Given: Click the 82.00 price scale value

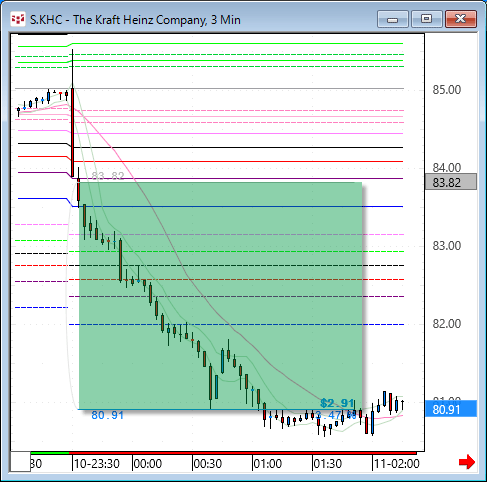Looking at the screenshot, I should point(447,324).
